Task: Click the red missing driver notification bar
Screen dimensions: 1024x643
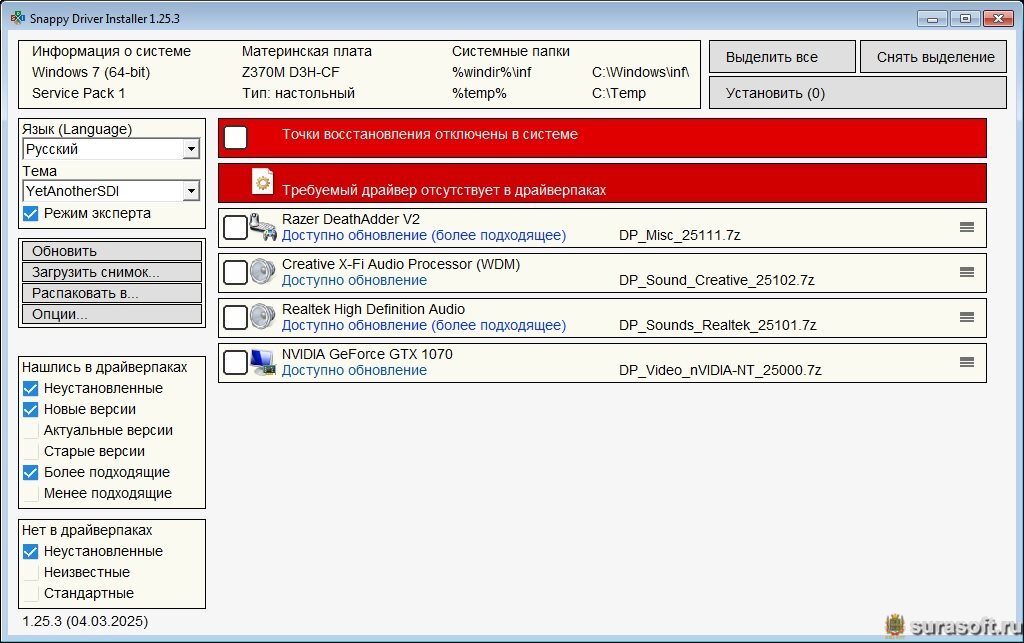Action: pyautogui.click(x=620, y=183)
